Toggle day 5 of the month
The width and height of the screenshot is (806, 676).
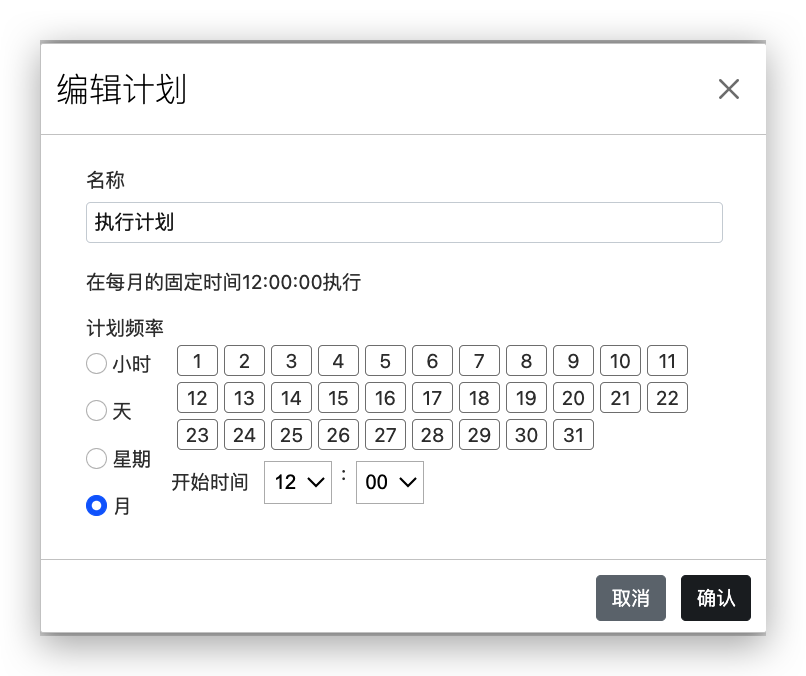(x=386, y=361)
